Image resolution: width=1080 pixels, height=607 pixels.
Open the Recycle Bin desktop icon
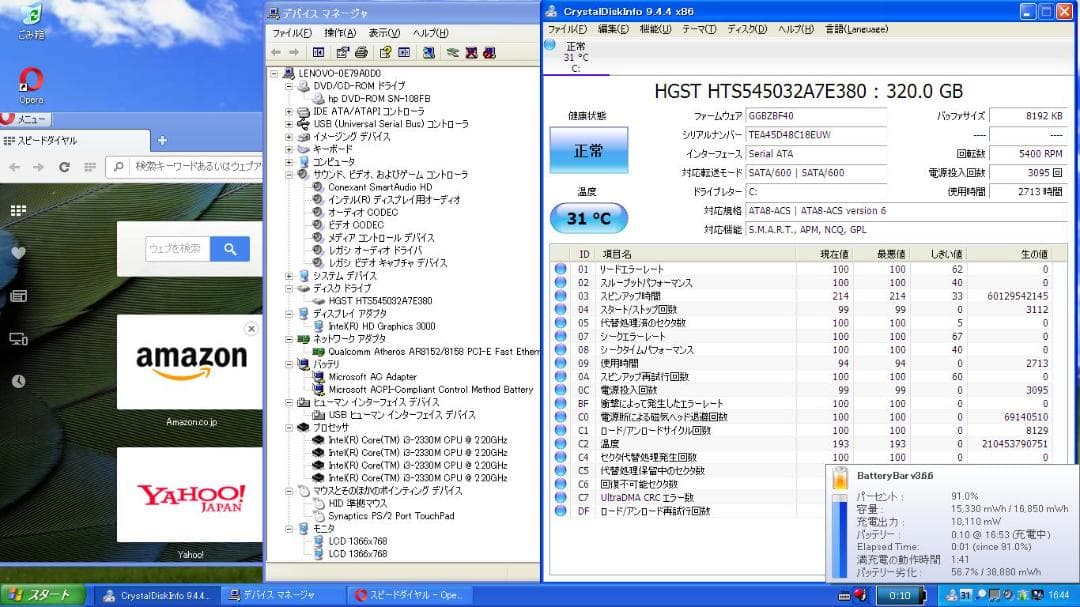pos(31,21)
